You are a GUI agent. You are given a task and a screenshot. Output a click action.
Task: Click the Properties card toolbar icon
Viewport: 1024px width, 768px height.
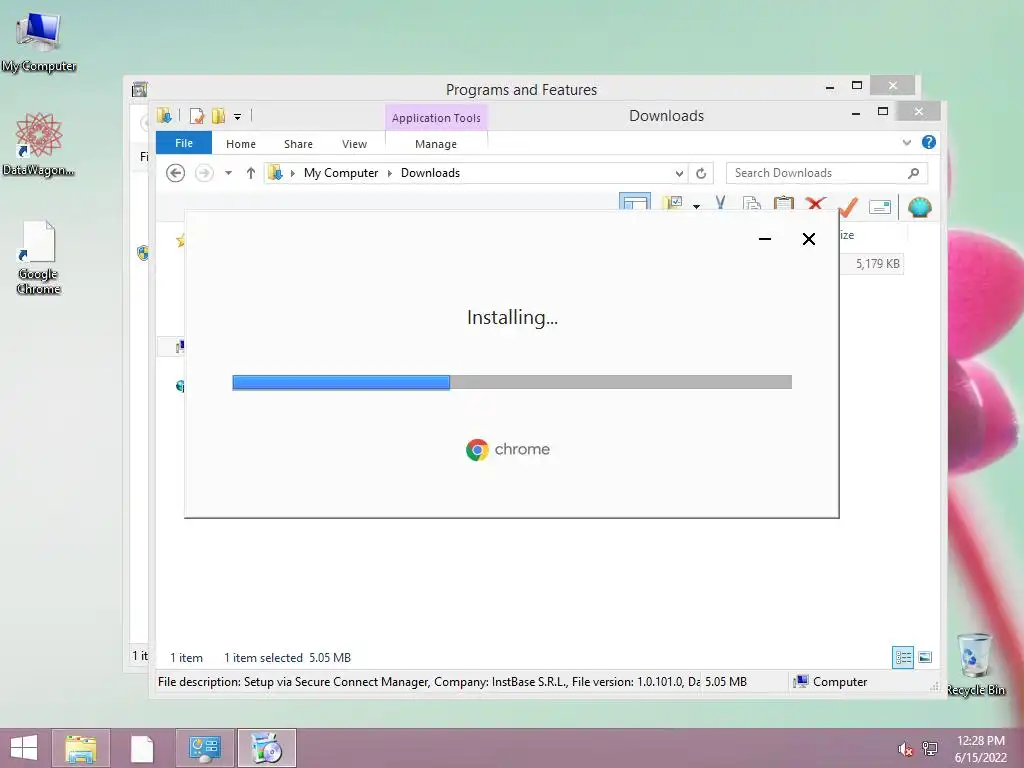[x=880, y=207]
